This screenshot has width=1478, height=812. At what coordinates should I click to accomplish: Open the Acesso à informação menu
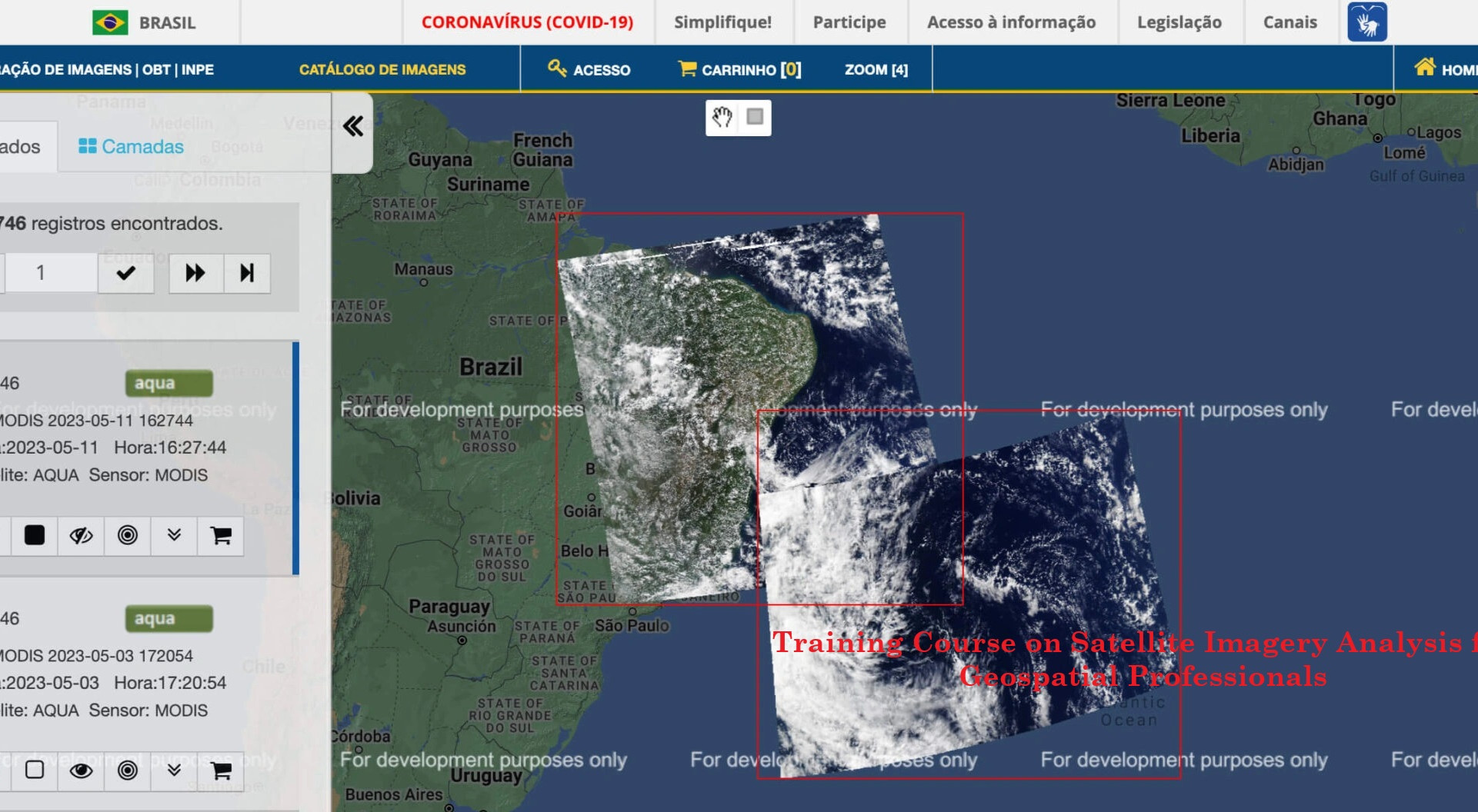click(1011, 22)
